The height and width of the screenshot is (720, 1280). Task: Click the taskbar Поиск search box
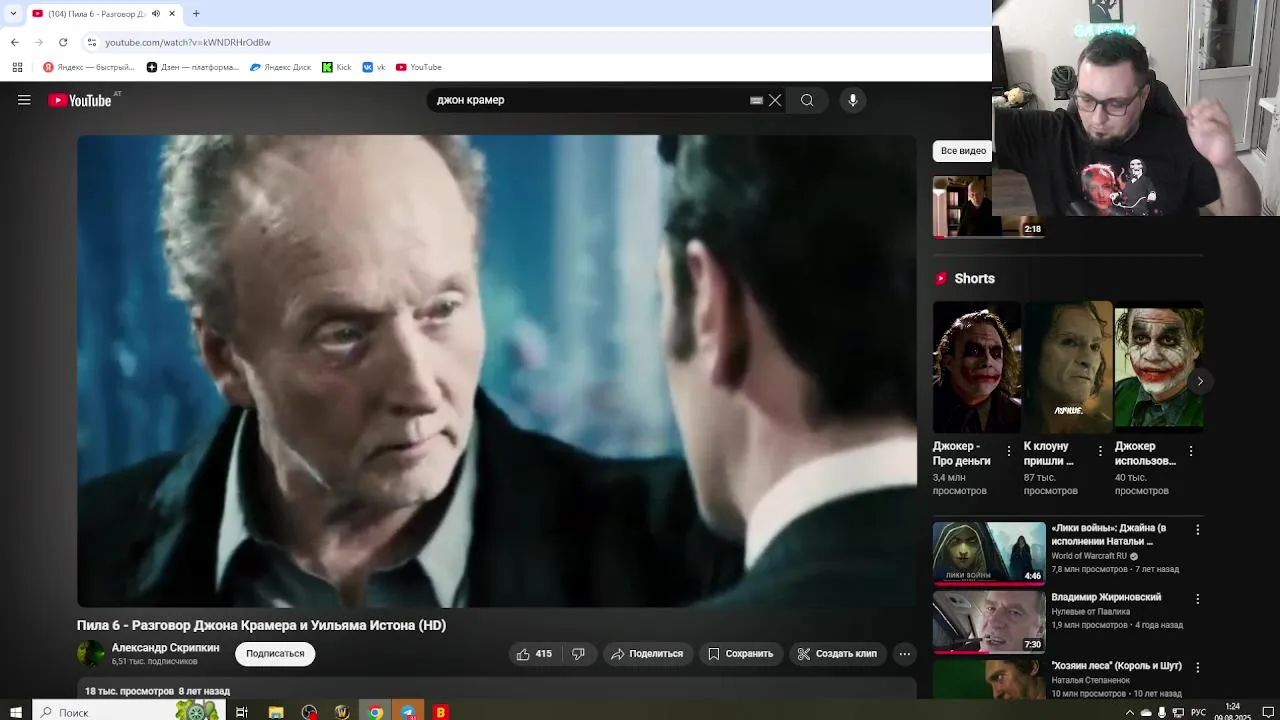pos(128,712)
